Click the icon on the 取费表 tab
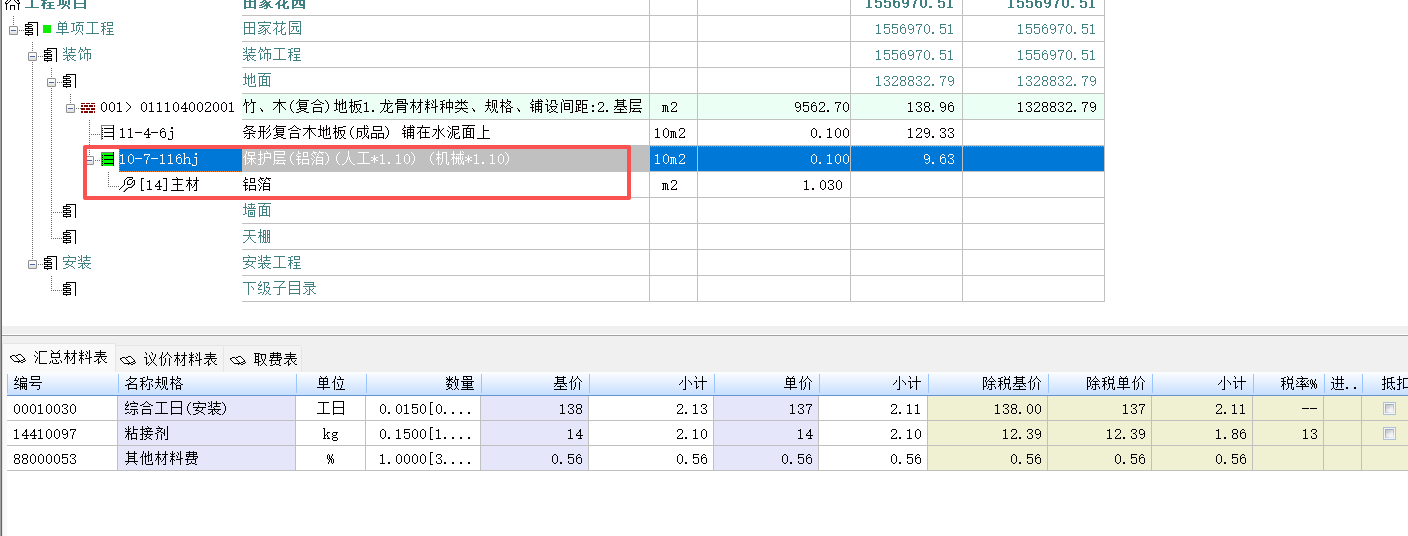Screen dimensions: 1408x536 click(x=240, y=359)
